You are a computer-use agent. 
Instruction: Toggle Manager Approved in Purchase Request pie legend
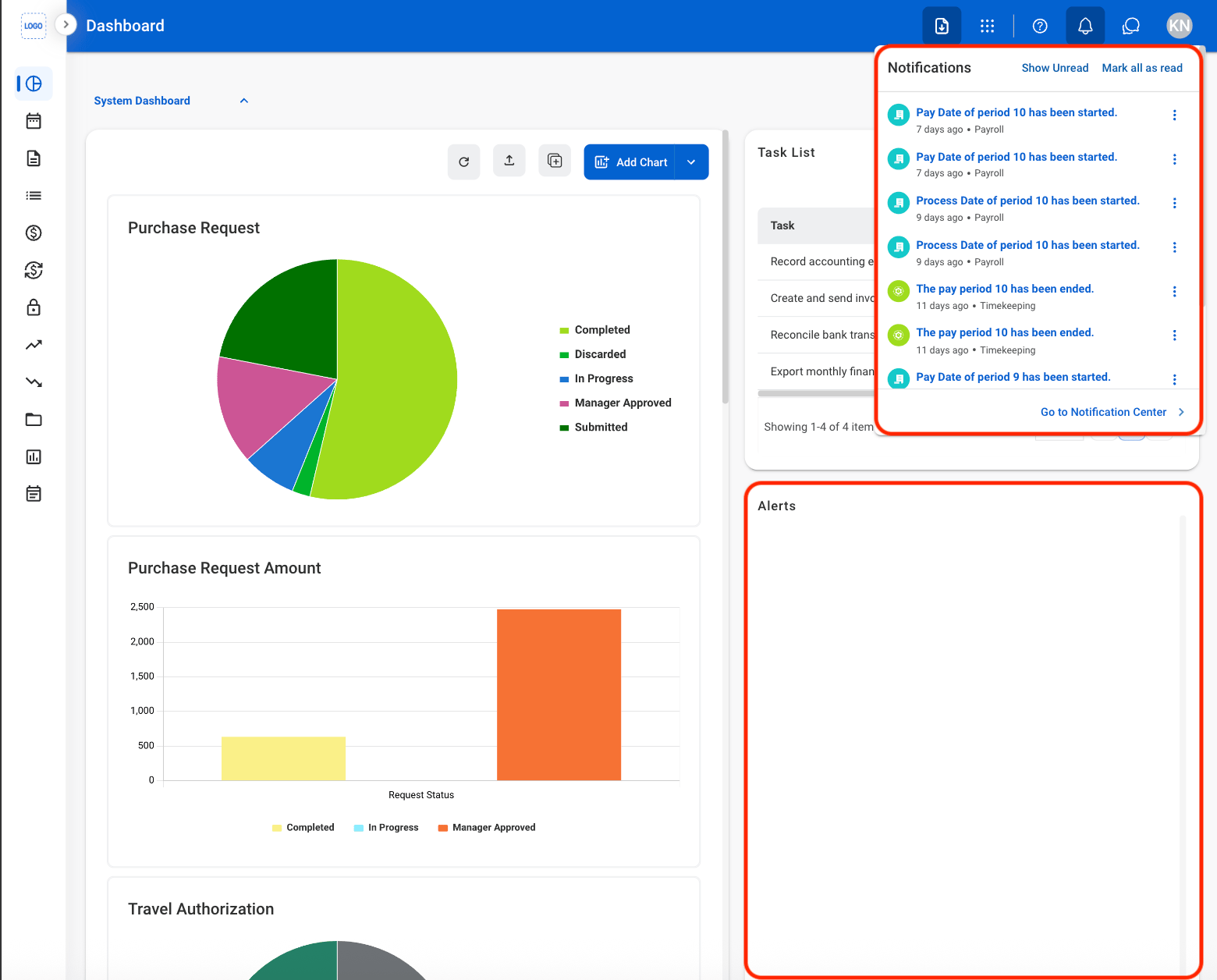click(x=616, y=403)
